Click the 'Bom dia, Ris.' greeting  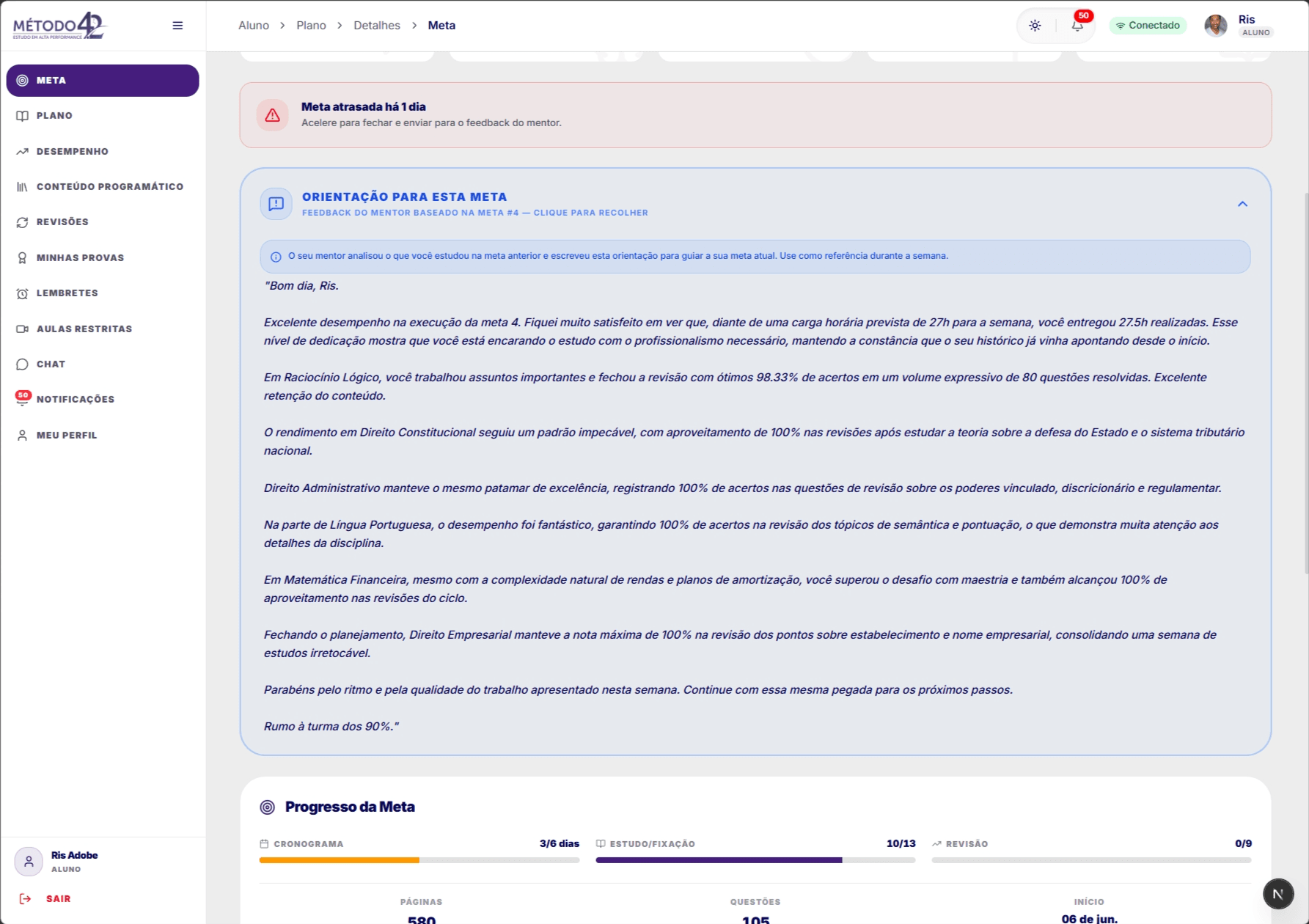[x=301, y=286]
